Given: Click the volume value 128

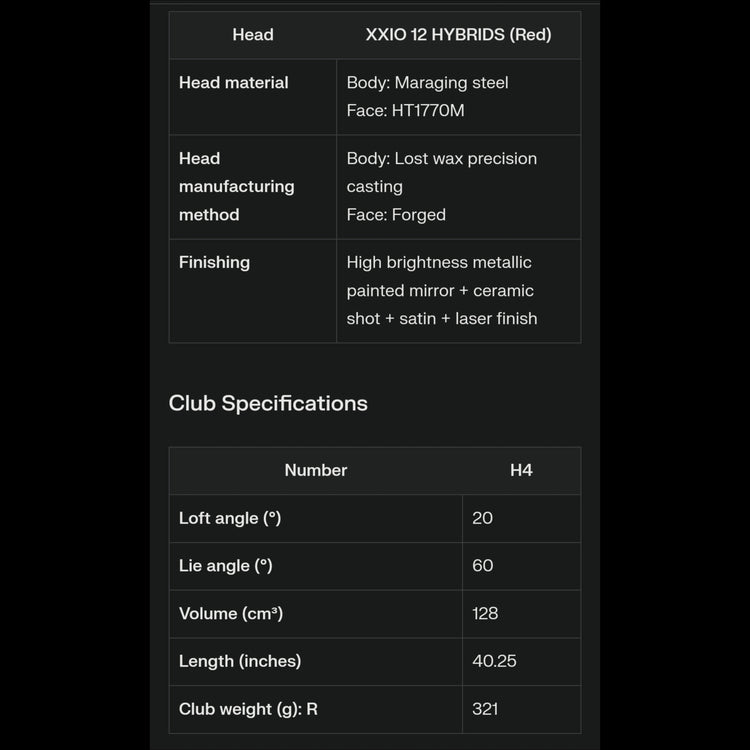Looking at the screenshot, I should (x=485, y=614).
